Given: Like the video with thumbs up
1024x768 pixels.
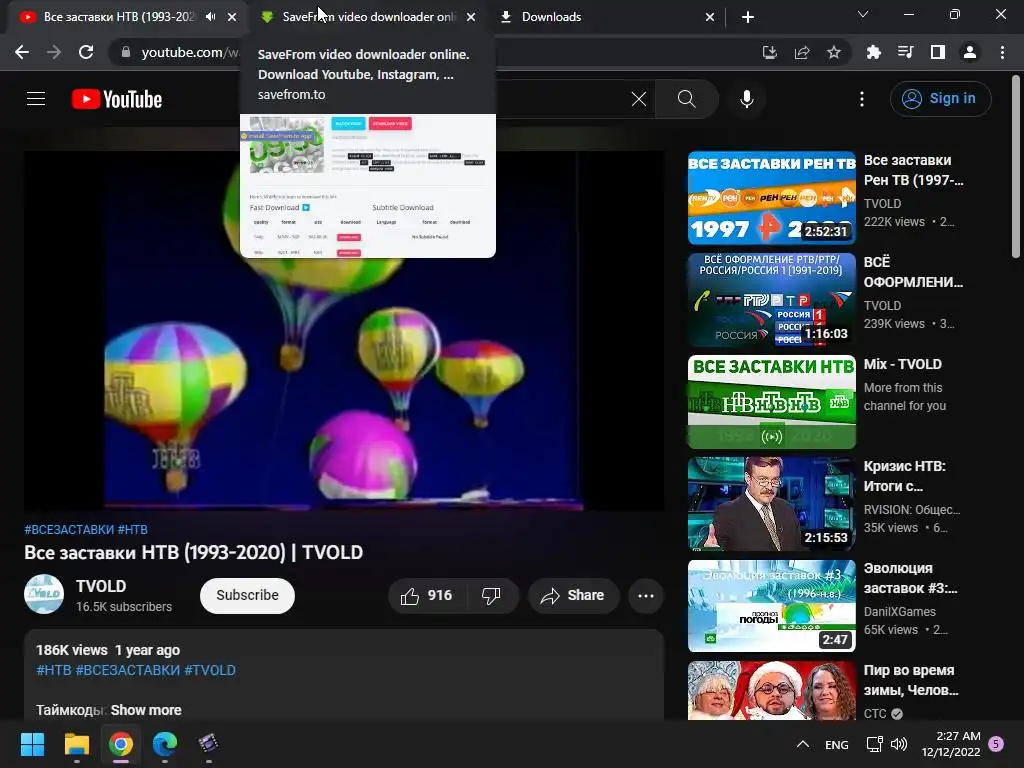Looking at the screenshot, I should (x=427, y=596).
